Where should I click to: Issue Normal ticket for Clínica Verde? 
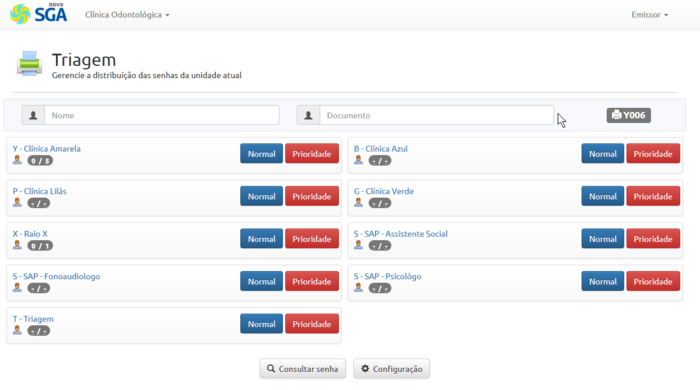click(603, 196)
